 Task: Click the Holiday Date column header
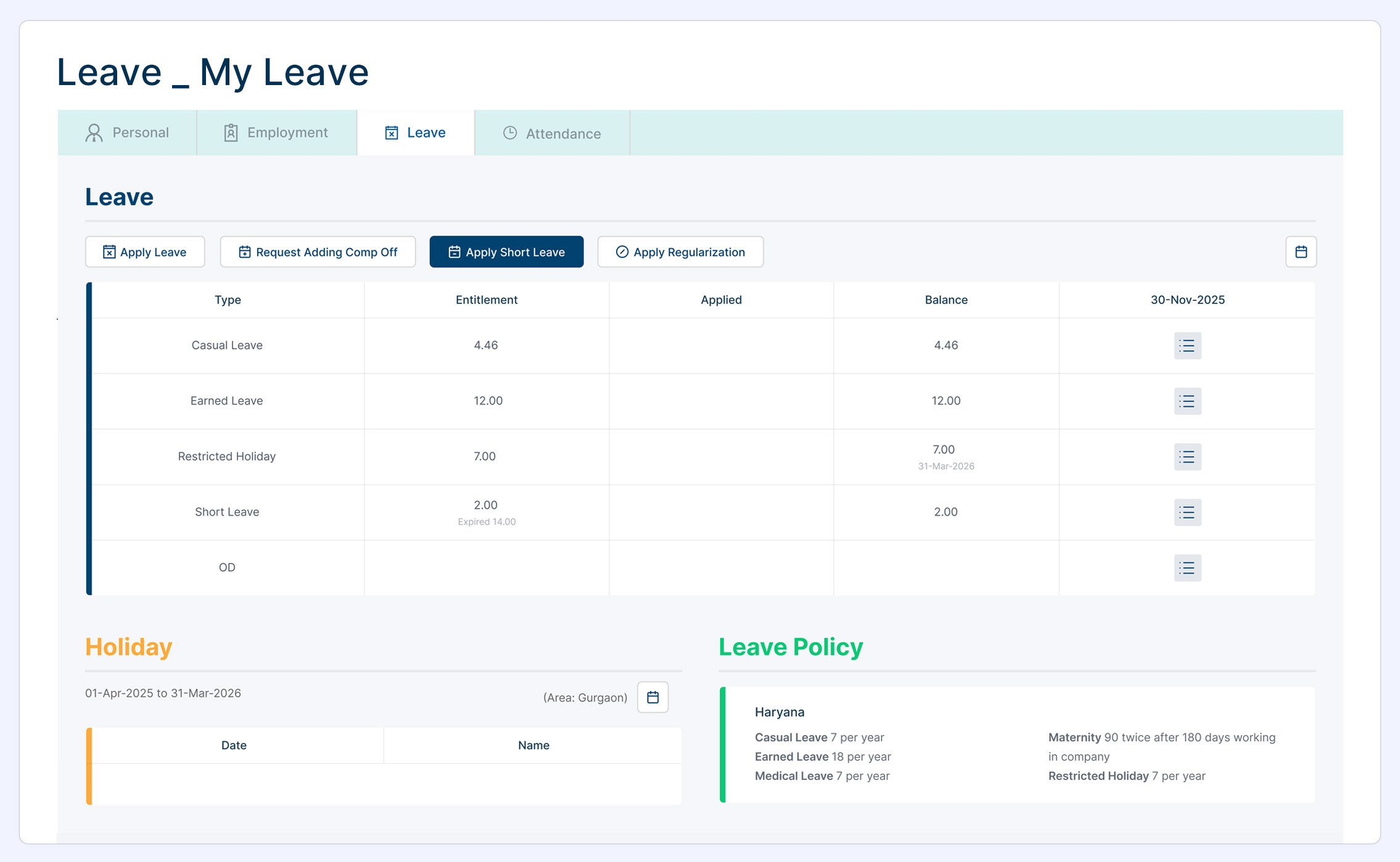click(x=234, y=745)
